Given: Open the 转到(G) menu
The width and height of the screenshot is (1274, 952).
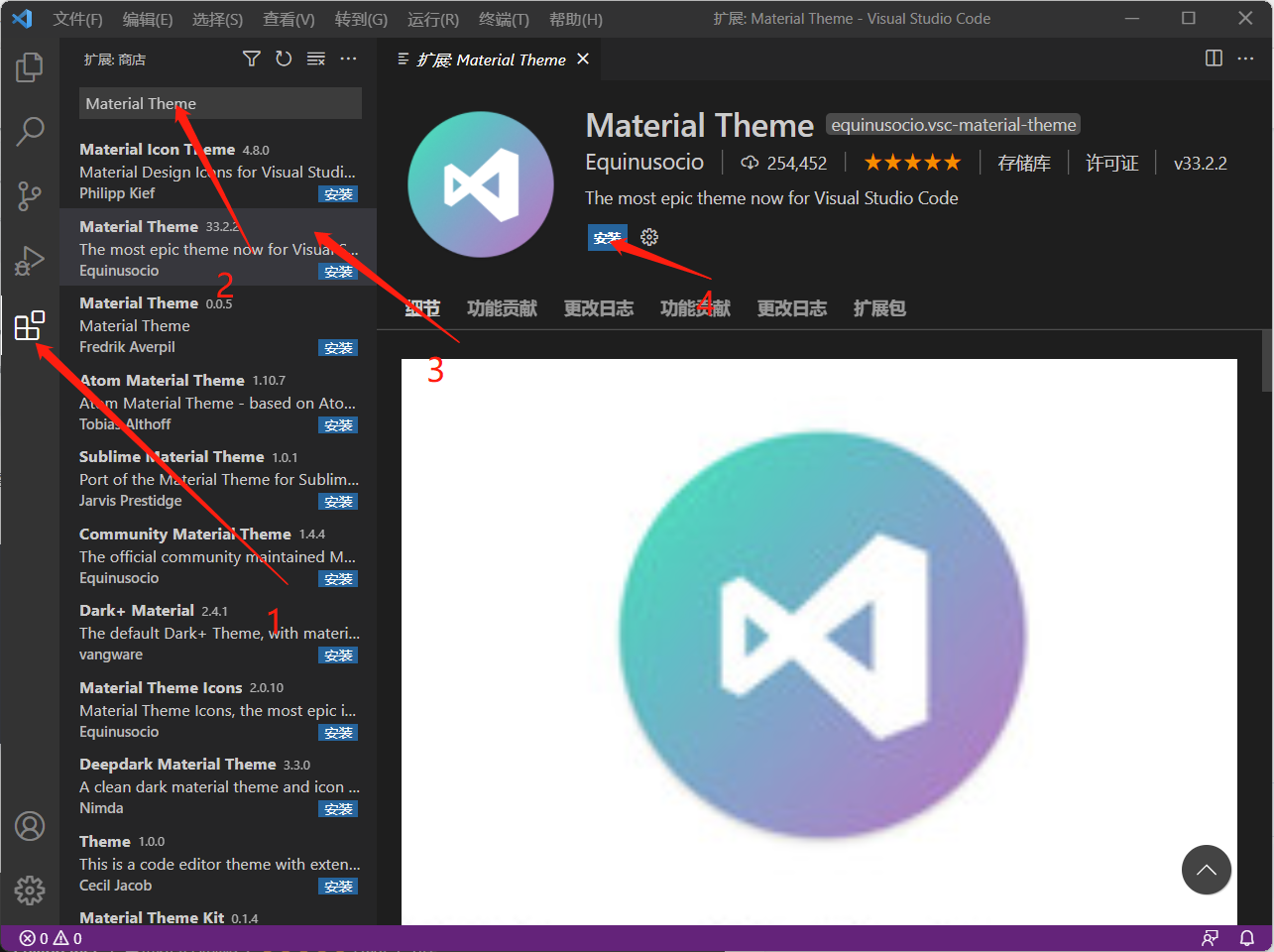Looking at the screenshot, I should [361, 19].
